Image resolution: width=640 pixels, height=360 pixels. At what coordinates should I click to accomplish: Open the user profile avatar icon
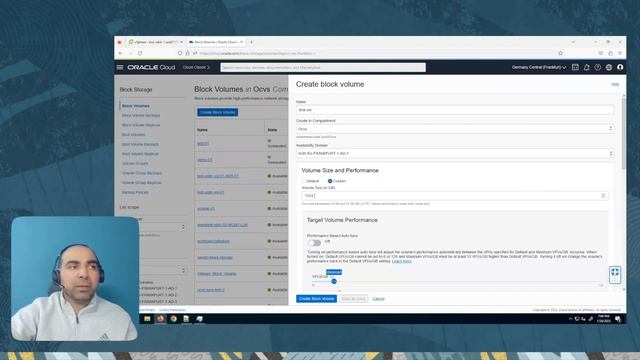pos(620,67)
